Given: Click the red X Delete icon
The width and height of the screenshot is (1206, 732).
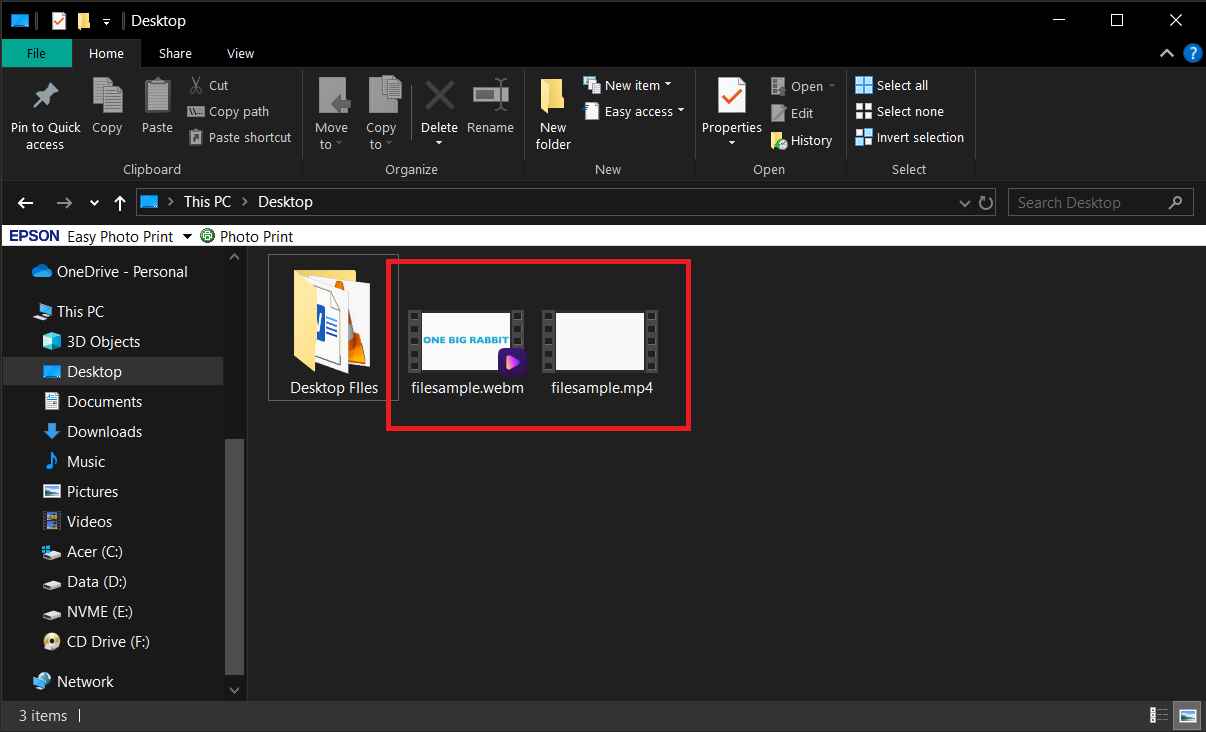Looking at the screenshot, I should point(440,97).
